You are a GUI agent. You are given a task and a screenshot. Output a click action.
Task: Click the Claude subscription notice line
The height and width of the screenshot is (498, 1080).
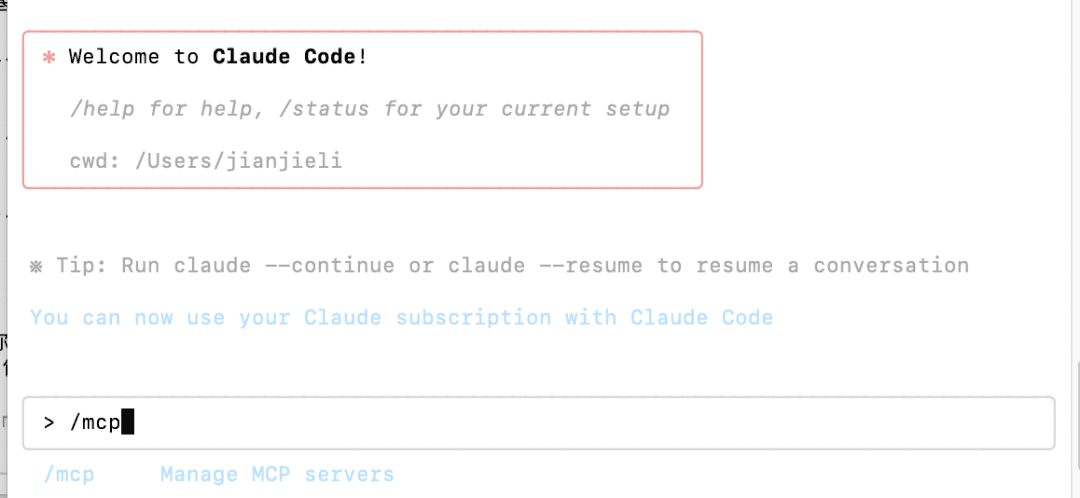[x=401, y=318]
